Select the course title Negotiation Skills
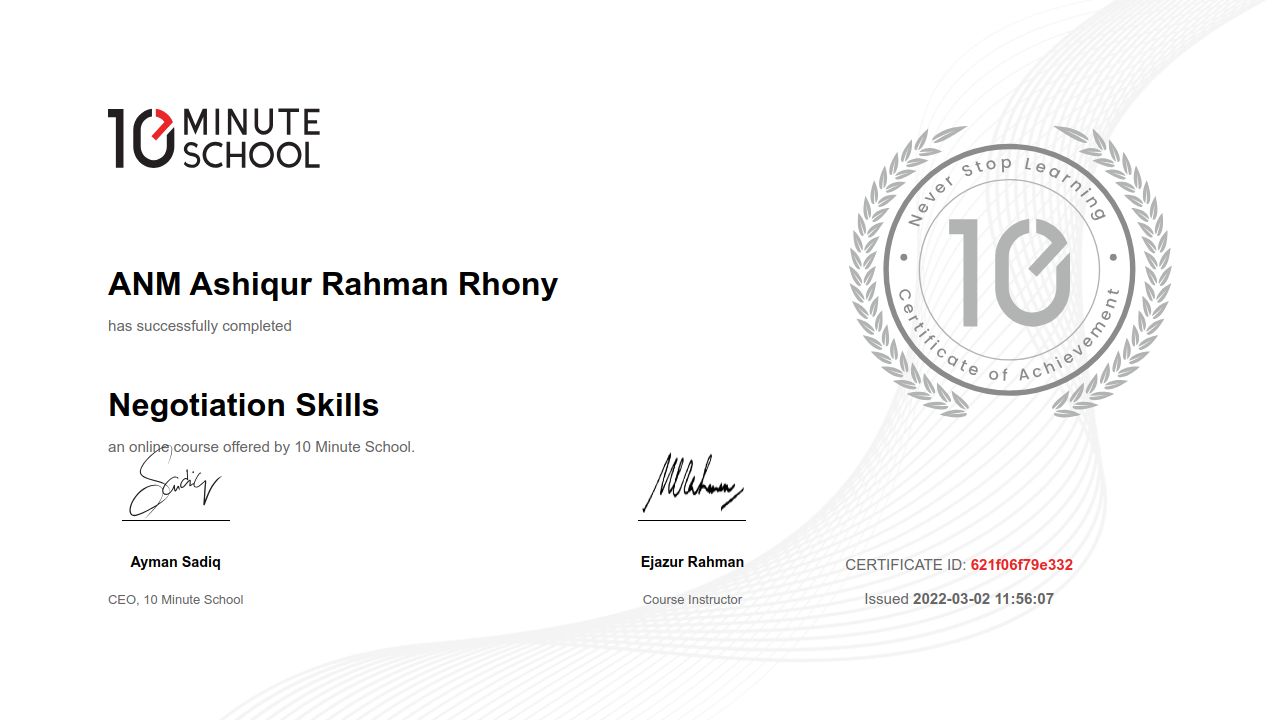 pyautogui.click(x=244, y=405)
